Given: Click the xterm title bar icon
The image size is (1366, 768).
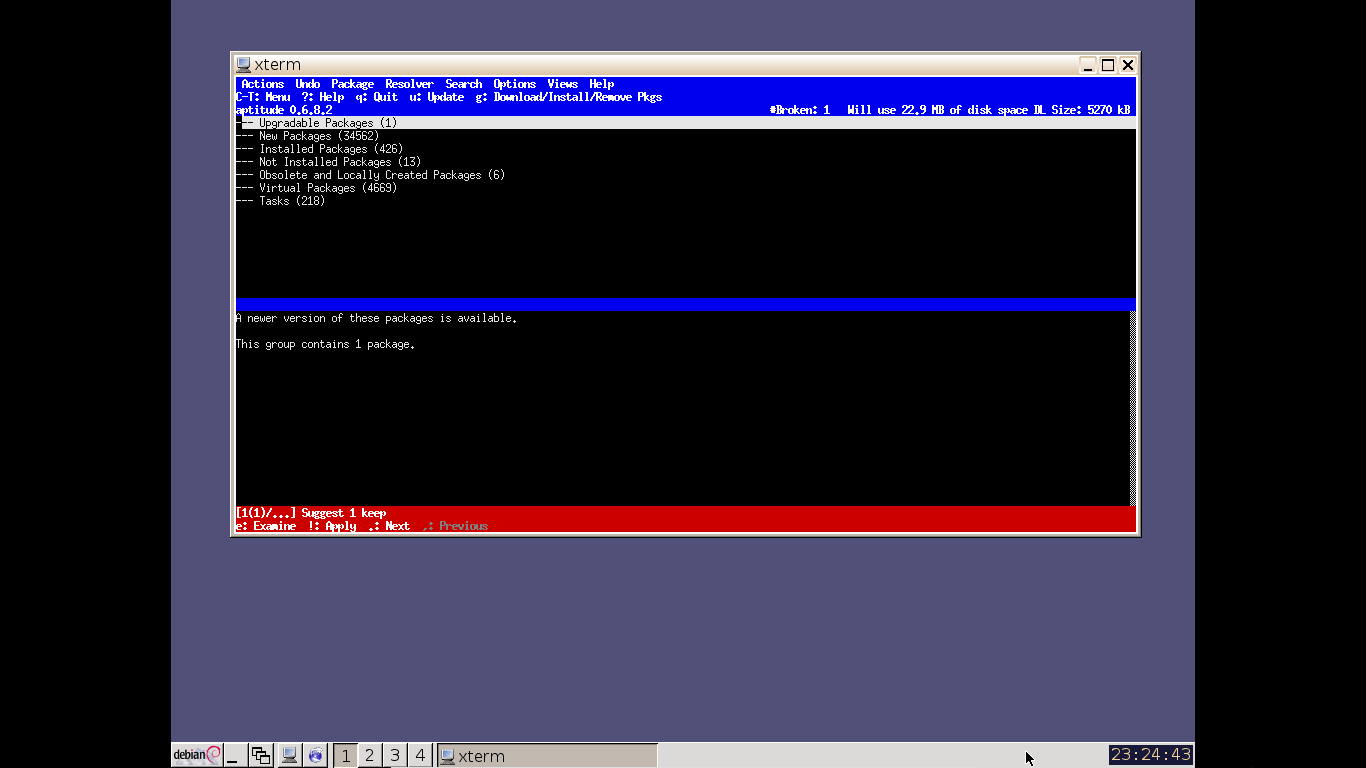Looking at the screenshot, I should point(244,65).
